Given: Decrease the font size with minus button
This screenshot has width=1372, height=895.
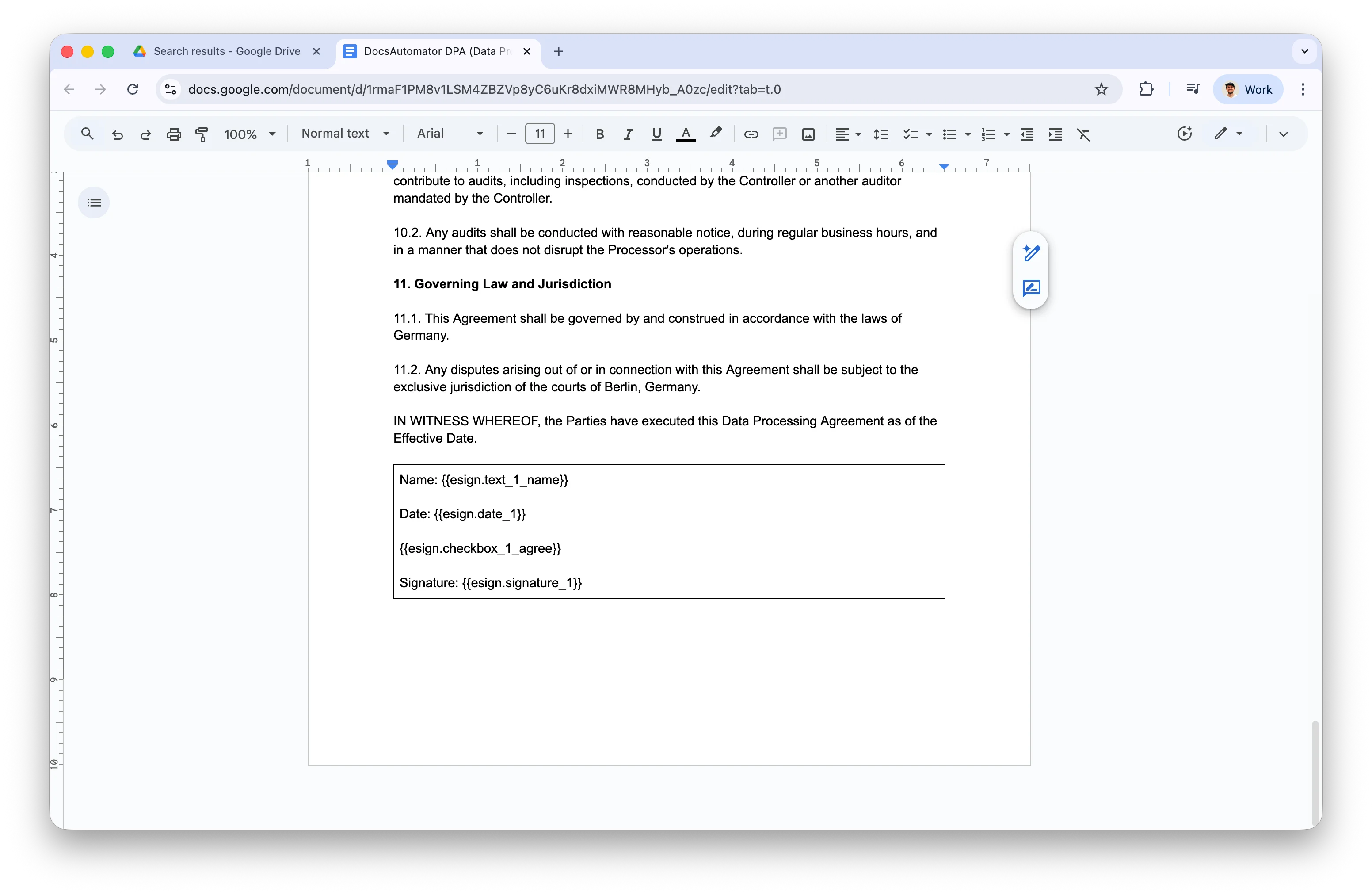Looking at the screenshot, I should click(511, 134).
